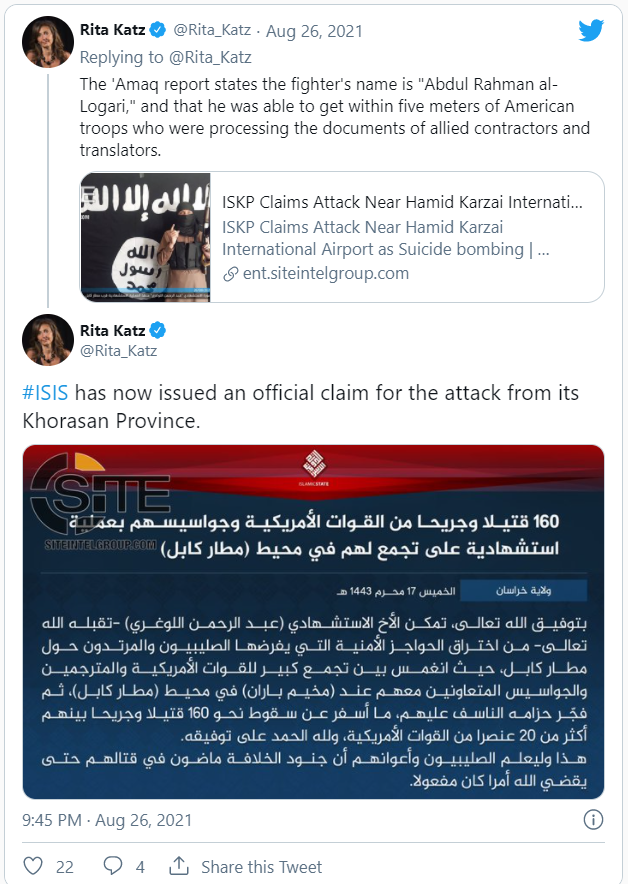628x884 pixels.
Task: Open the ISKP Claims Attack card title
Action: (x=402, y=205)
